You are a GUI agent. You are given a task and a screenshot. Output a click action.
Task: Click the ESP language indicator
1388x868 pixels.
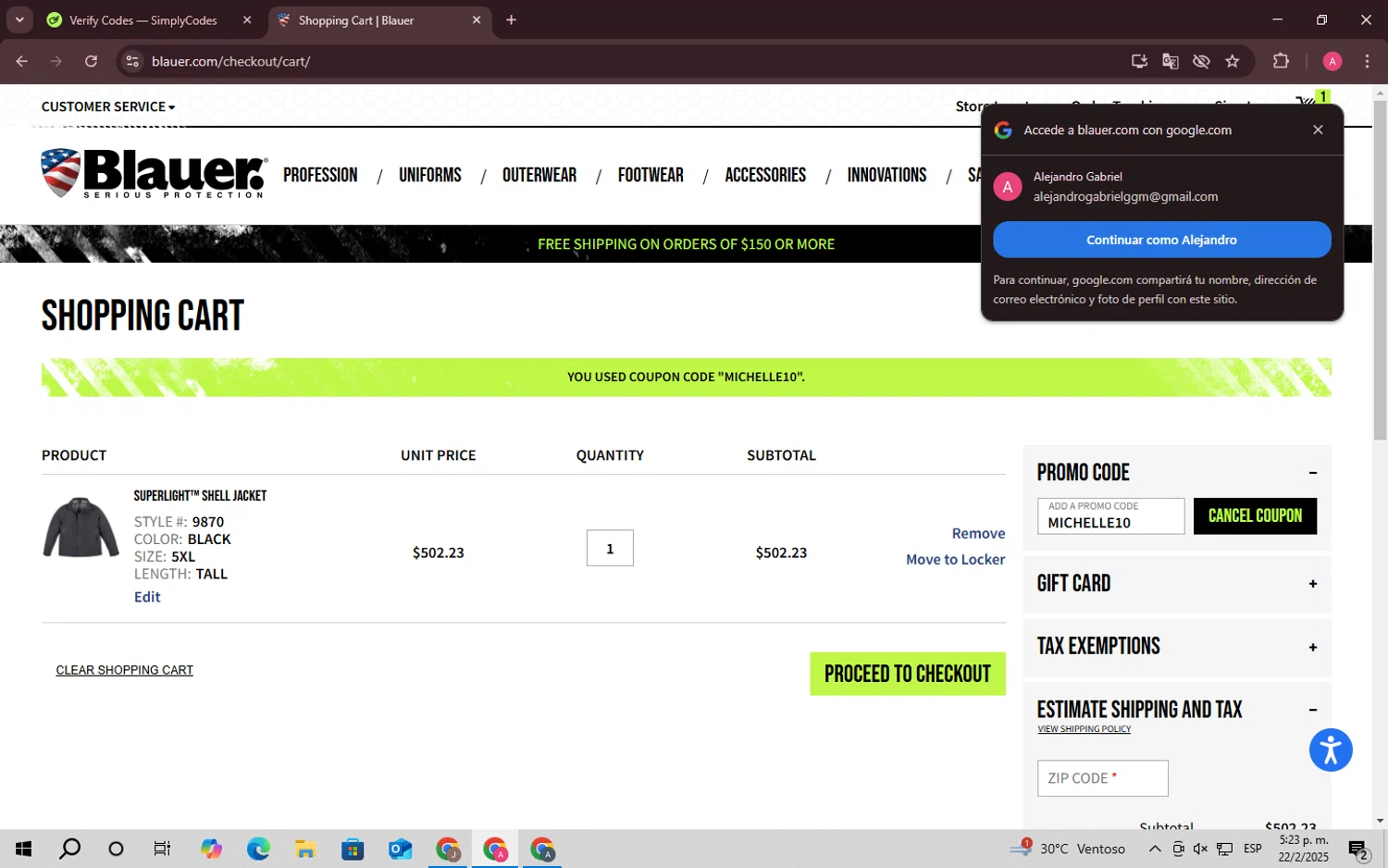1253,849
